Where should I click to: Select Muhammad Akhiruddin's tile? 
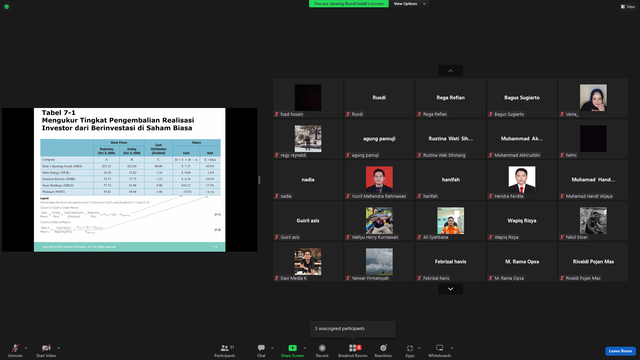point(522,139)
